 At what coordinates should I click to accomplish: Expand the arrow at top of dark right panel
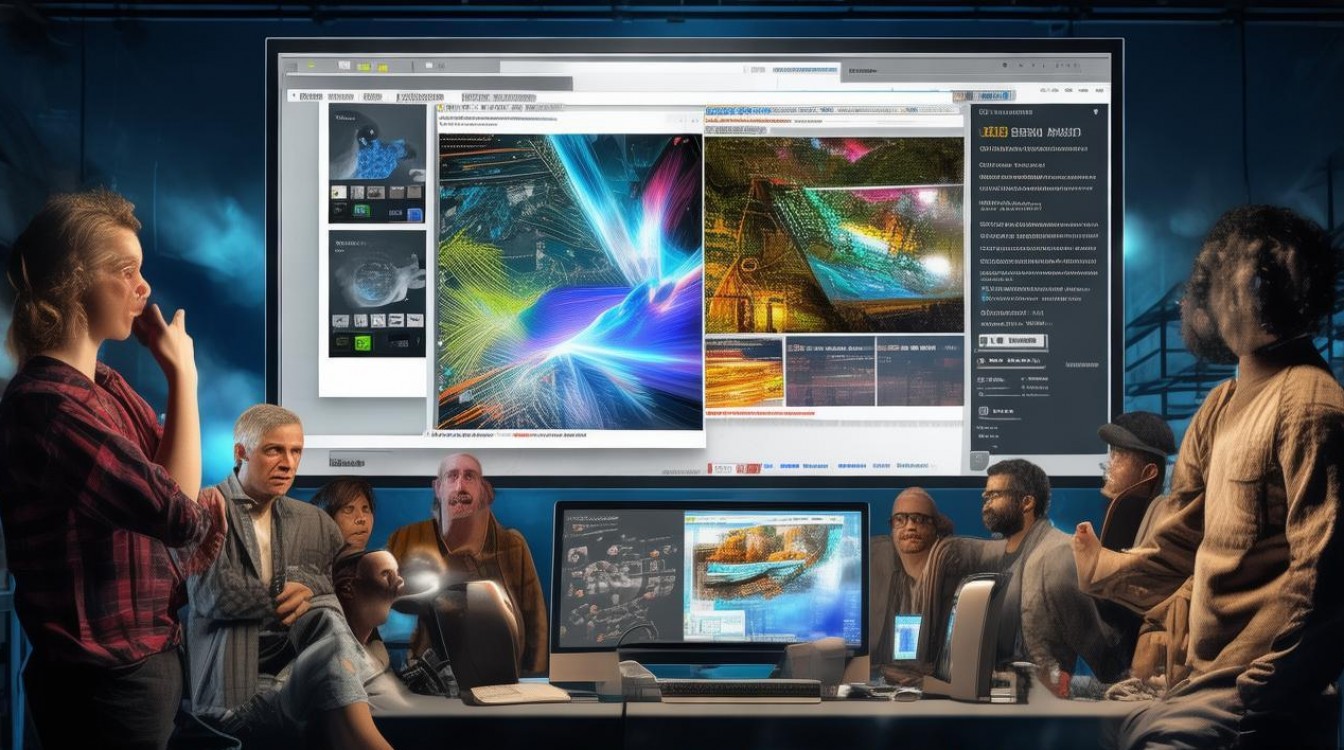pos(1096,112)
